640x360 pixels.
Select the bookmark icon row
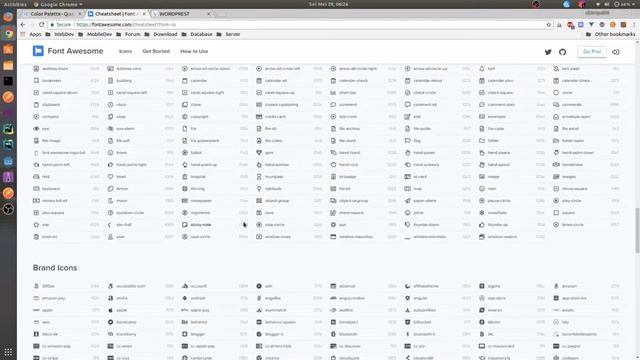point(67,81)
